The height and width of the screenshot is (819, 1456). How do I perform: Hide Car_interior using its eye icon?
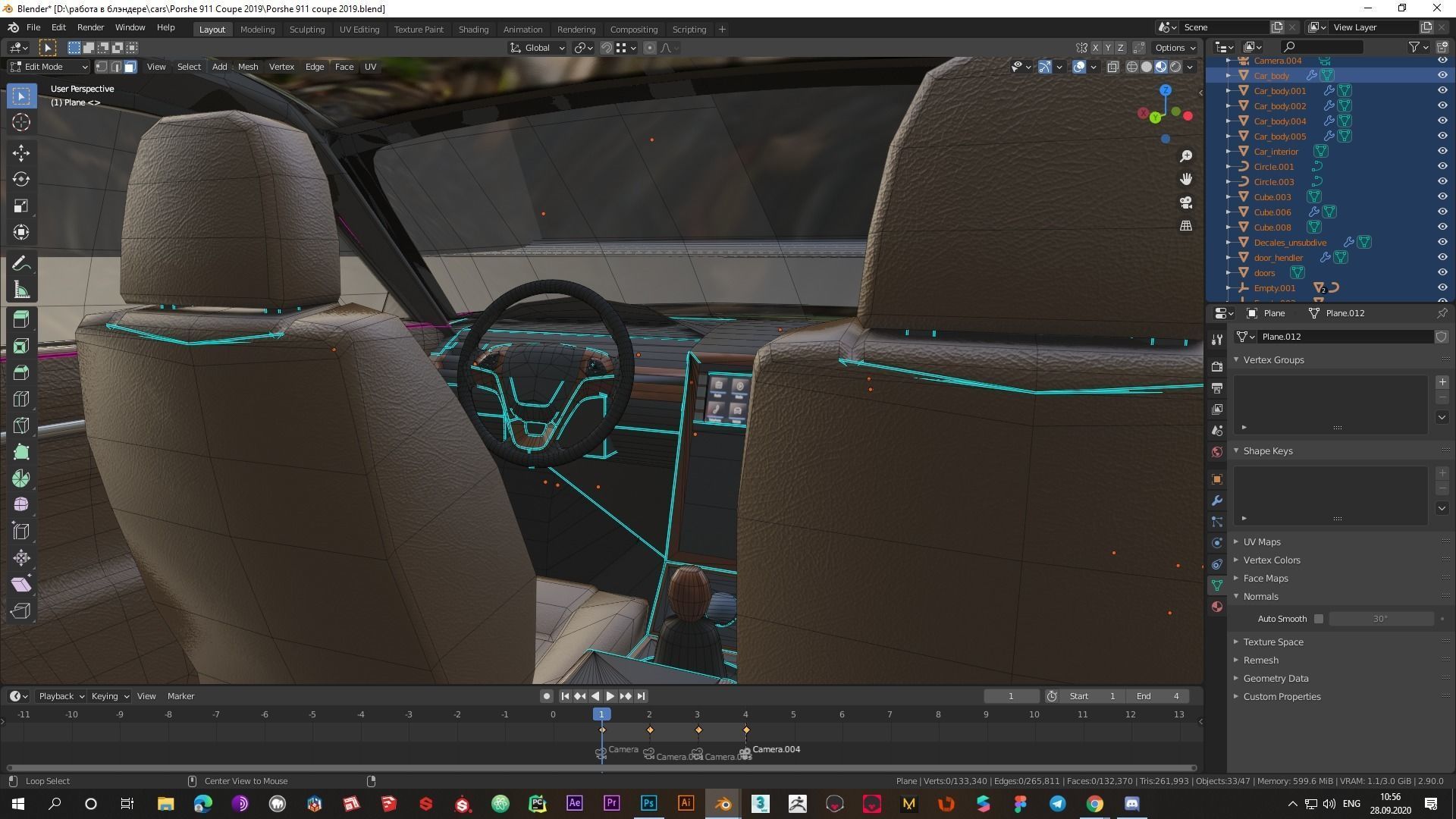[x=1442, y=151]
